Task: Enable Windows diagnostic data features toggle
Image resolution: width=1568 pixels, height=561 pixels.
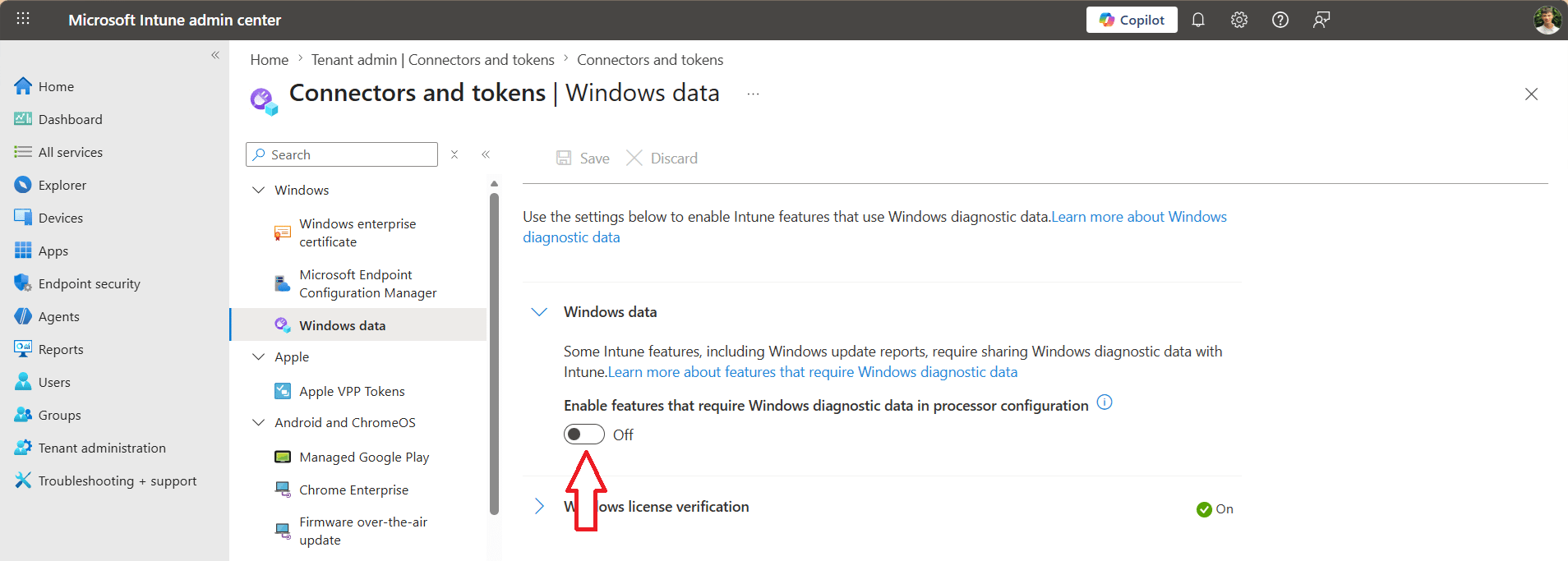Action: pos(583,435)
